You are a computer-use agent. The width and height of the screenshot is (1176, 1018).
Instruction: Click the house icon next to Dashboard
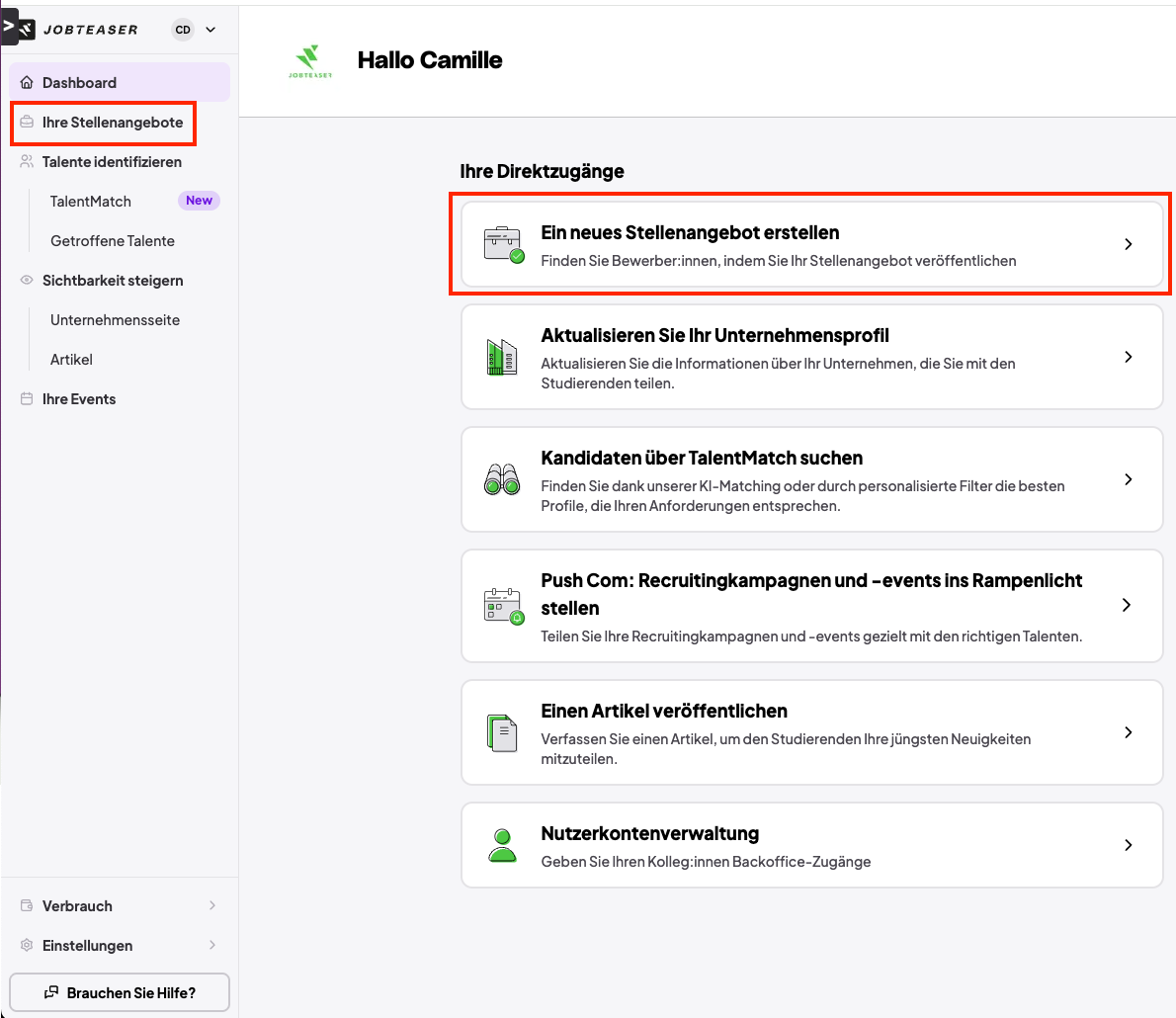[x=27, y=83]
